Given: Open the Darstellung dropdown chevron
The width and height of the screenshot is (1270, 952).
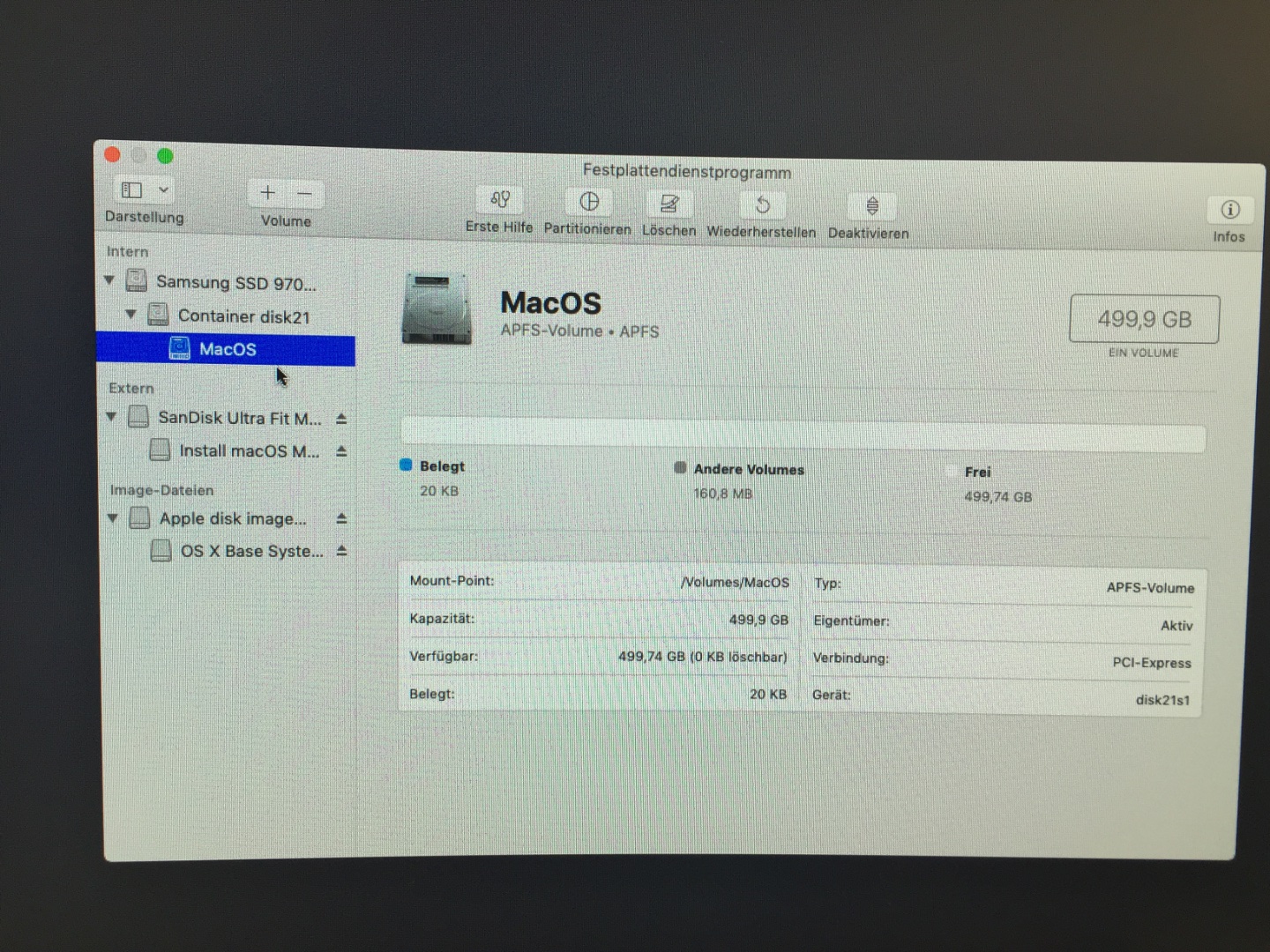Looking at the screenshot, I should pyautogui.click(x=163, y=190).
